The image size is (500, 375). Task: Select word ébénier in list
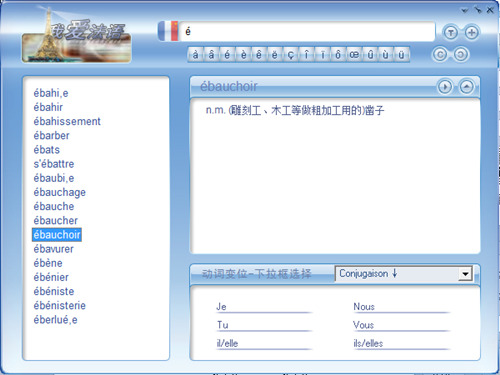[51, 277]
